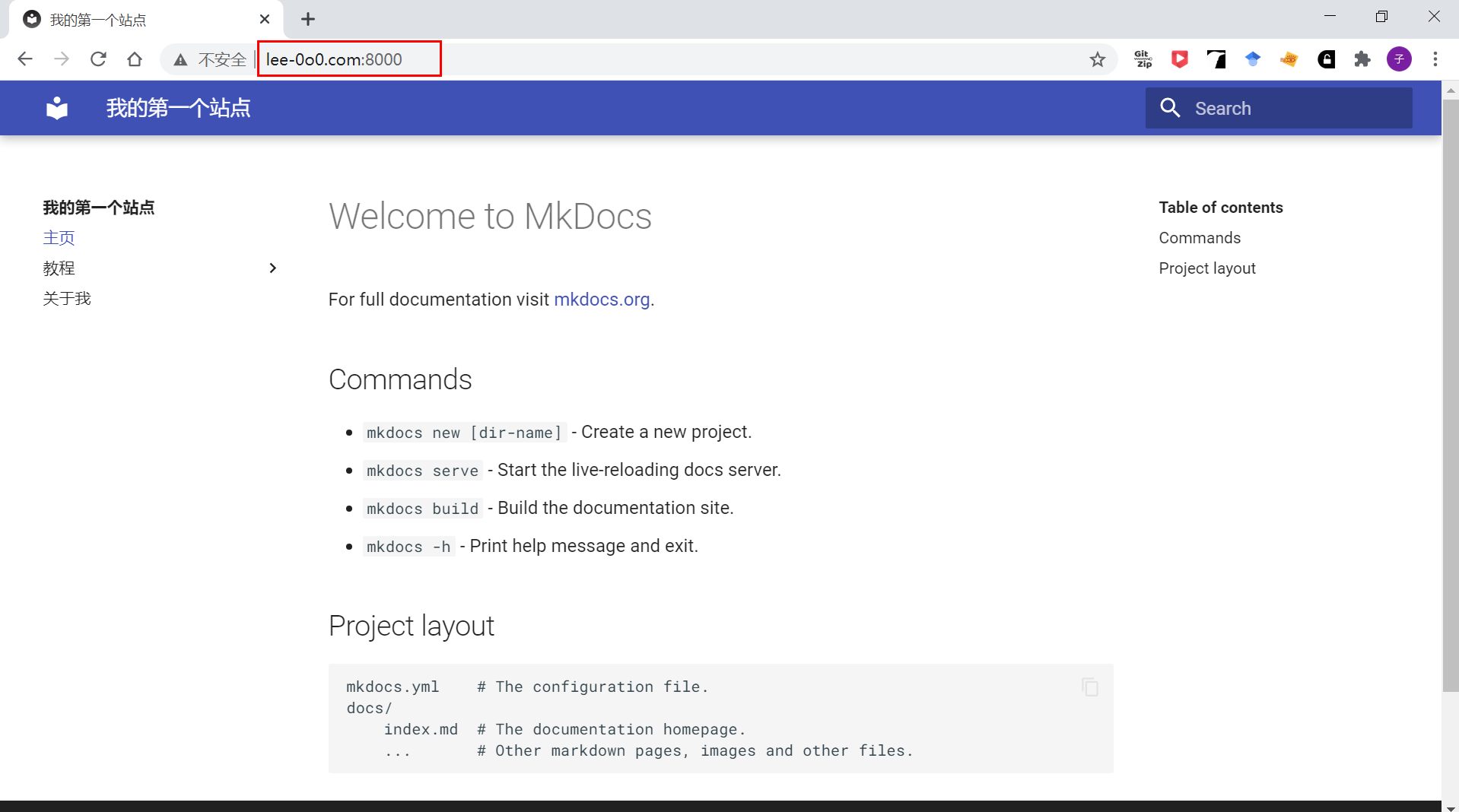Click the padlock-shaped browser extension icon
The height and width of the screenshot is (812, 1459).
coord(1327,59)
